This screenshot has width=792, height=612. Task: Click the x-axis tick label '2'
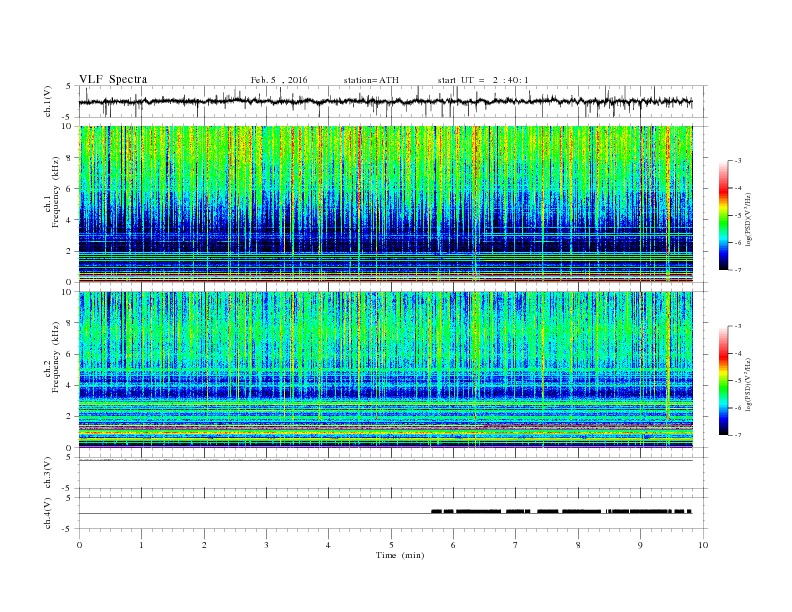pyautogui.click(x=204, y=545)
